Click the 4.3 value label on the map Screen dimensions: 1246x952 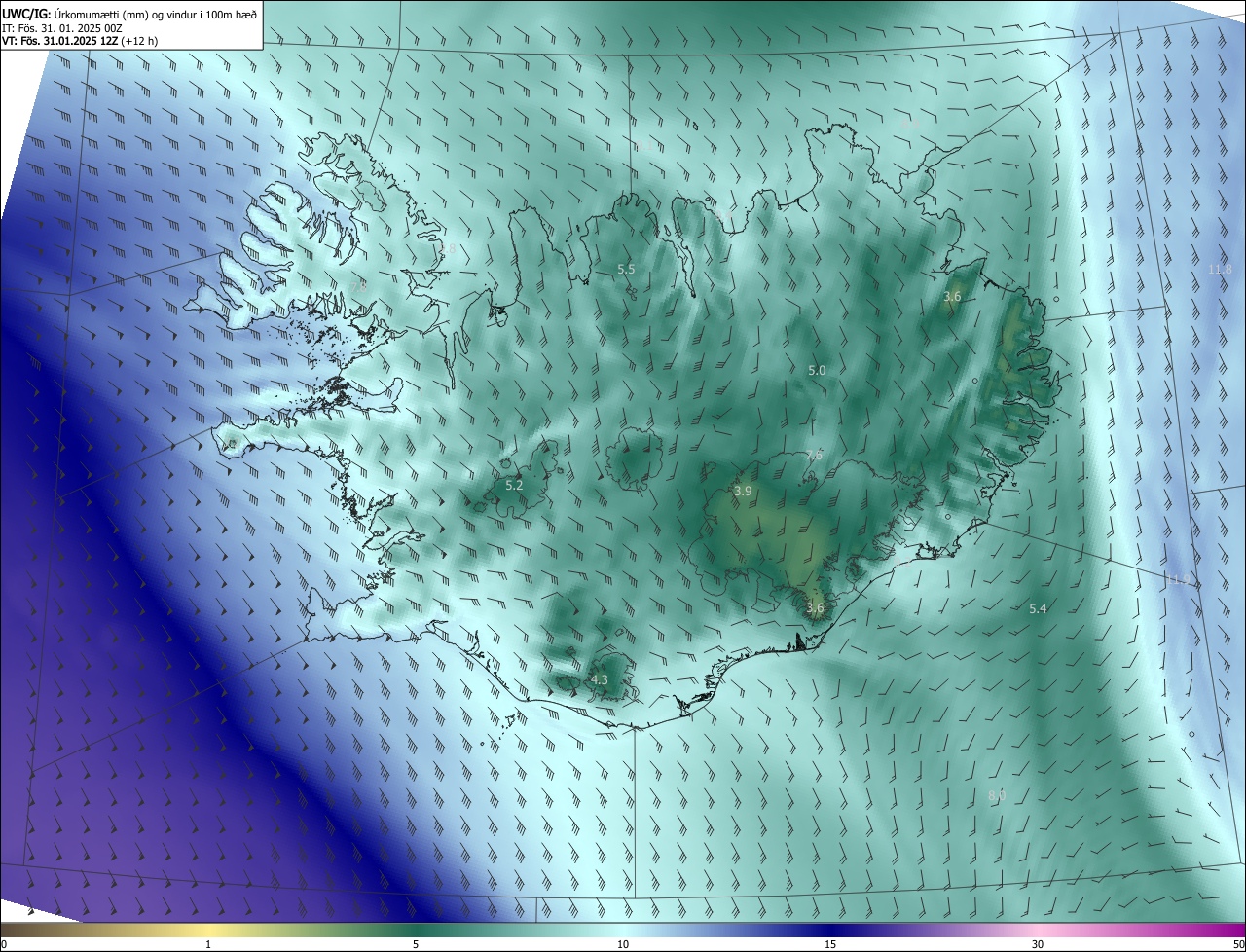click(600, 679)
